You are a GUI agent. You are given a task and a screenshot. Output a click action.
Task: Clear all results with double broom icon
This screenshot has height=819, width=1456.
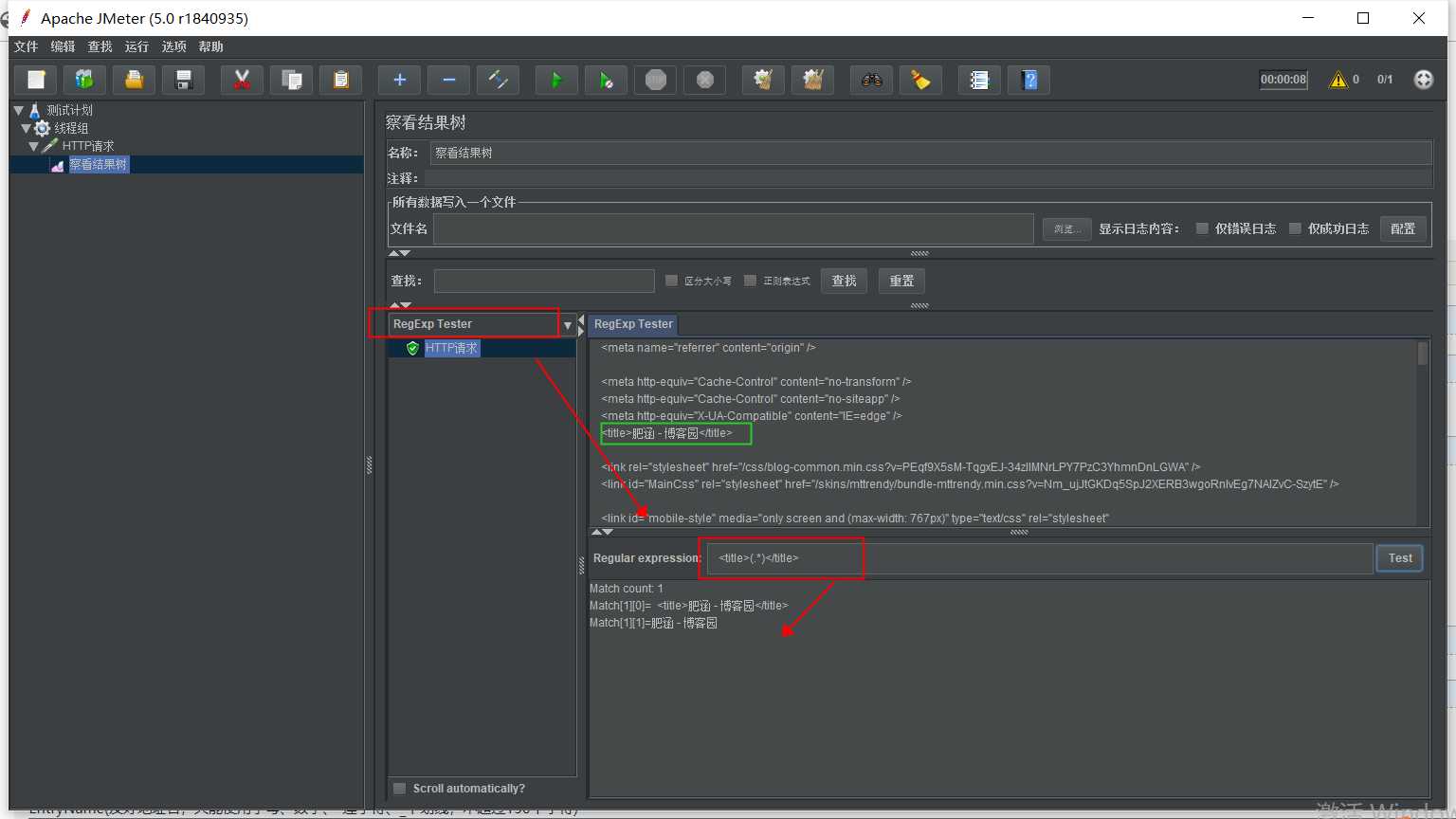pos(812,81)
